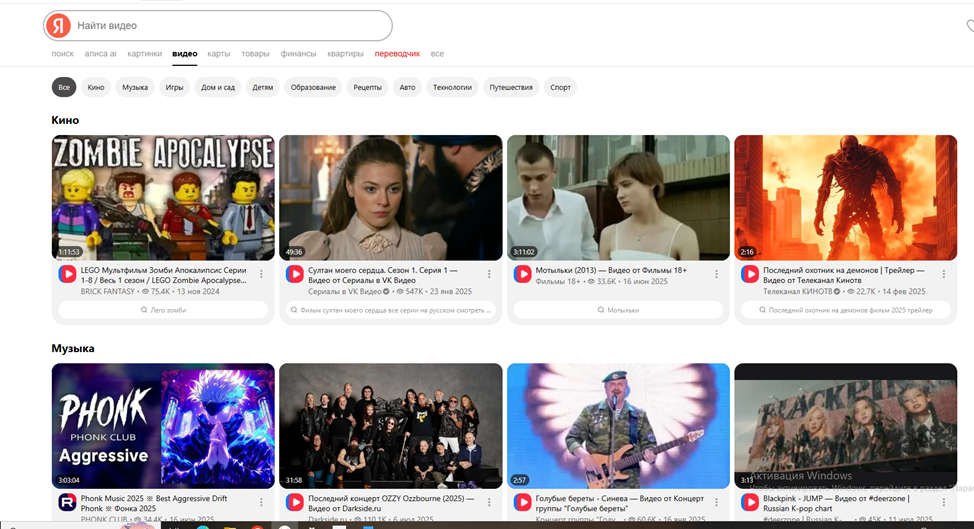974x529 pixels.
Task: Click the source icon beside OZZY concert title
Action: [294, 502]
